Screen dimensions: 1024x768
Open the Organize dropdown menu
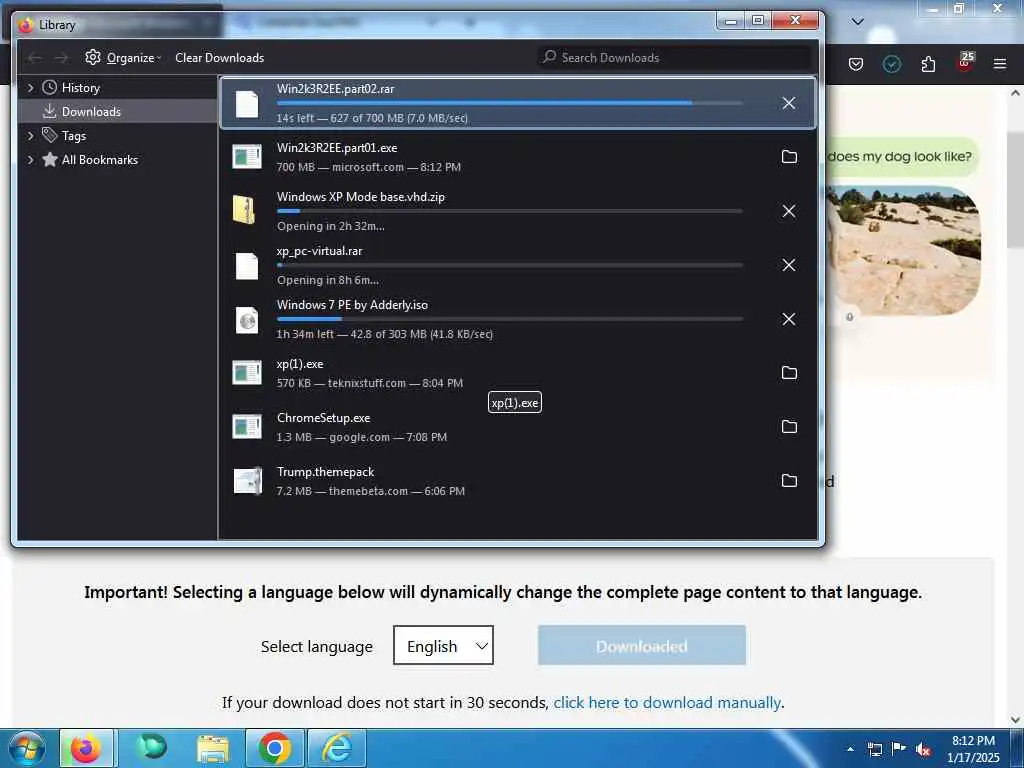coord(123,58)
